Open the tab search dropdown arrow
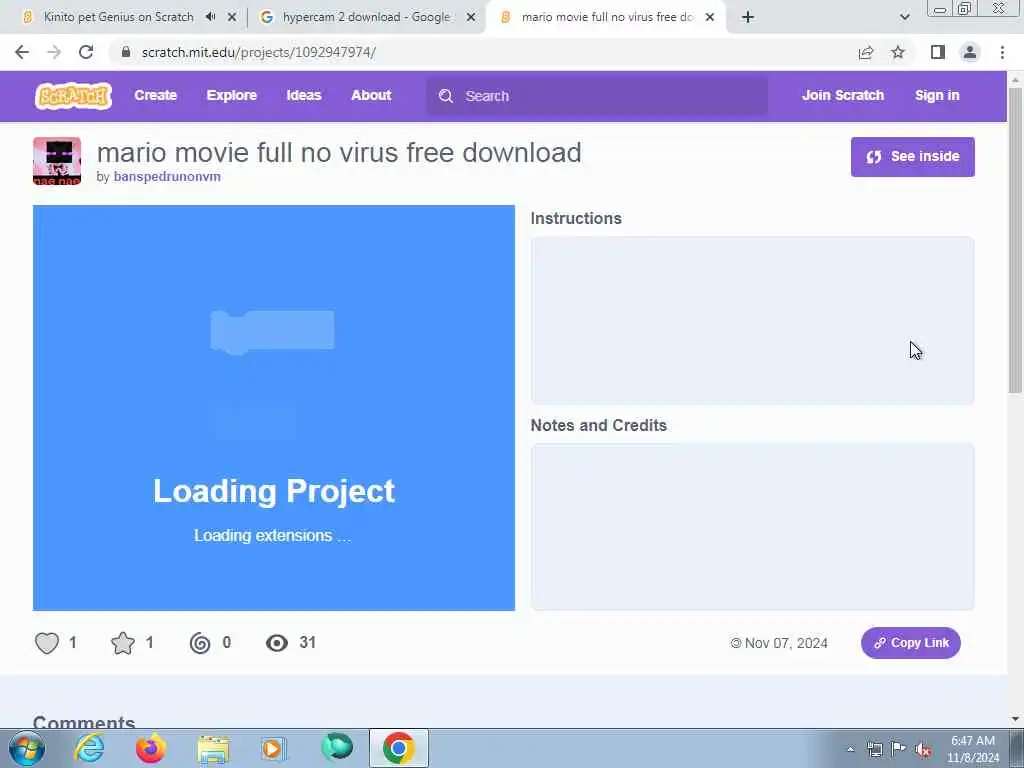Viewport: 1024px width, 768px height. point(904,18)
